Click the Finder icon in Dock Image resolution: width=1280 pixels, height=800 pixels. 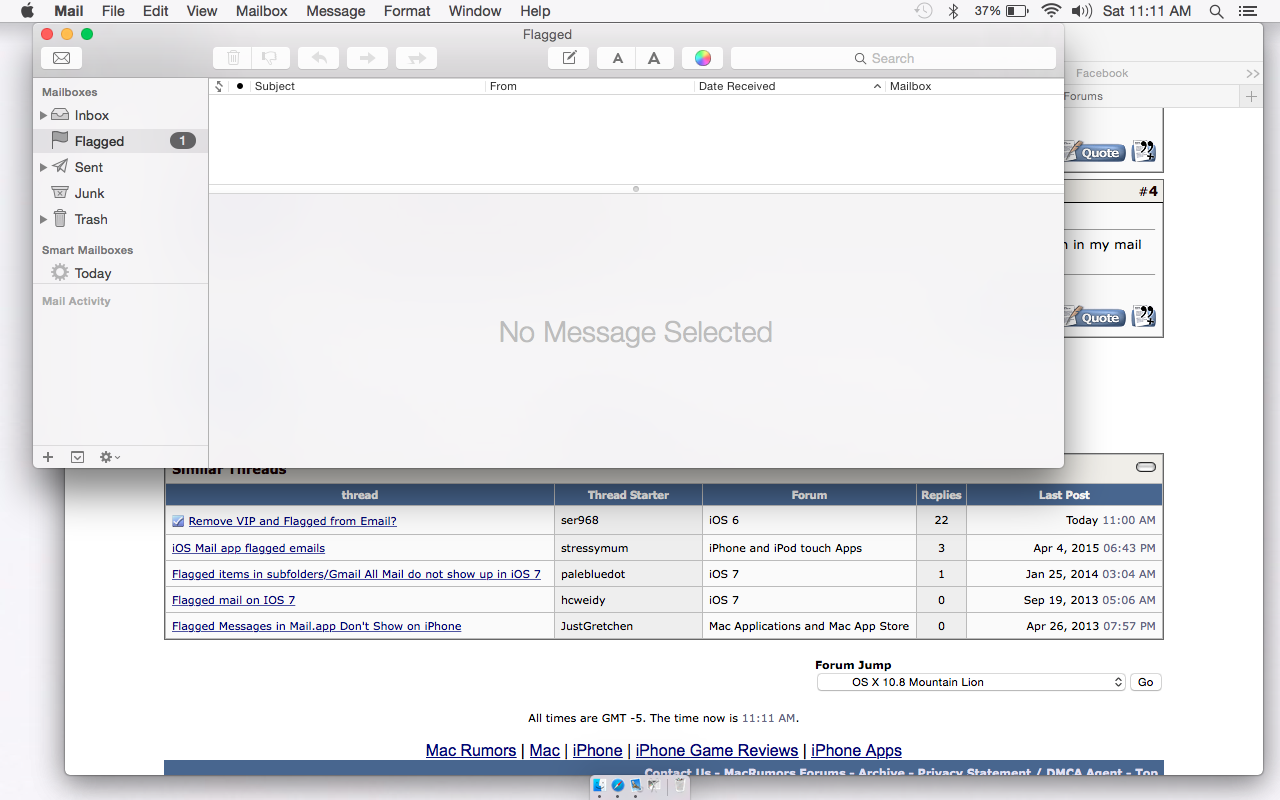599,786
